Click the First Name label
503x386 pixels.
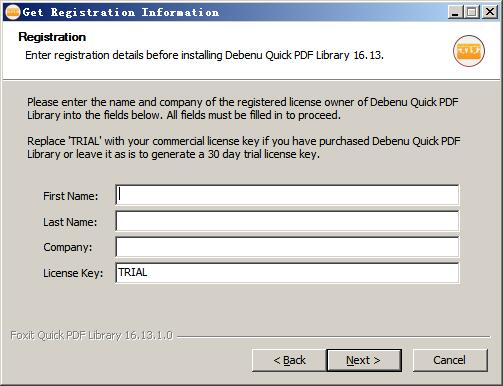(x=71, y=196)
